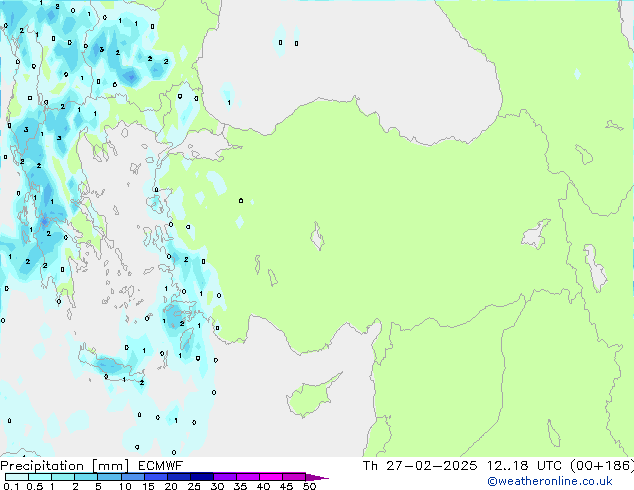The width and height of the screenshot is (634, 490).
Task: Click the legend arrow tip above 50 mm
Action: click(317, 477)
